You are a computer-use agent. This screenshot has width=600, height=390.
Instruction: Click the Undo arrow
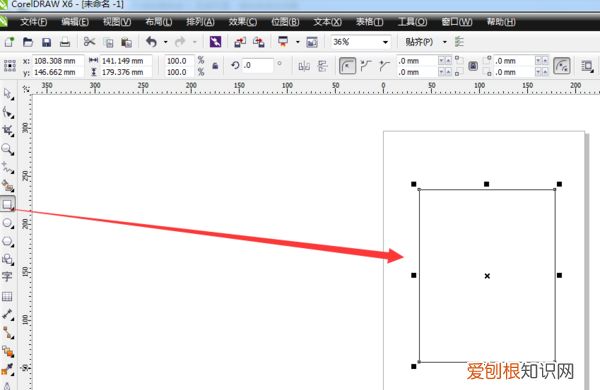click(152, 41)
